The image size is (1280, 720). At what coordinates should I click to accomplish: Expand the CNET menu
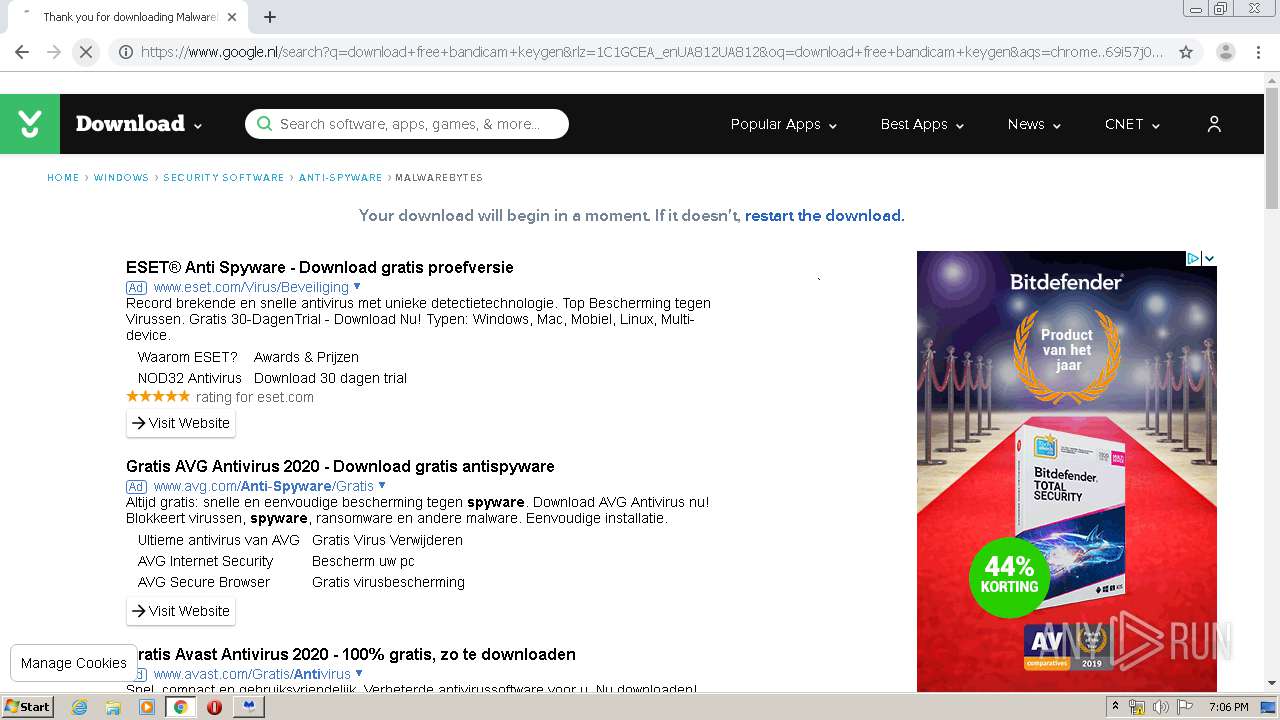[1132, 124]
